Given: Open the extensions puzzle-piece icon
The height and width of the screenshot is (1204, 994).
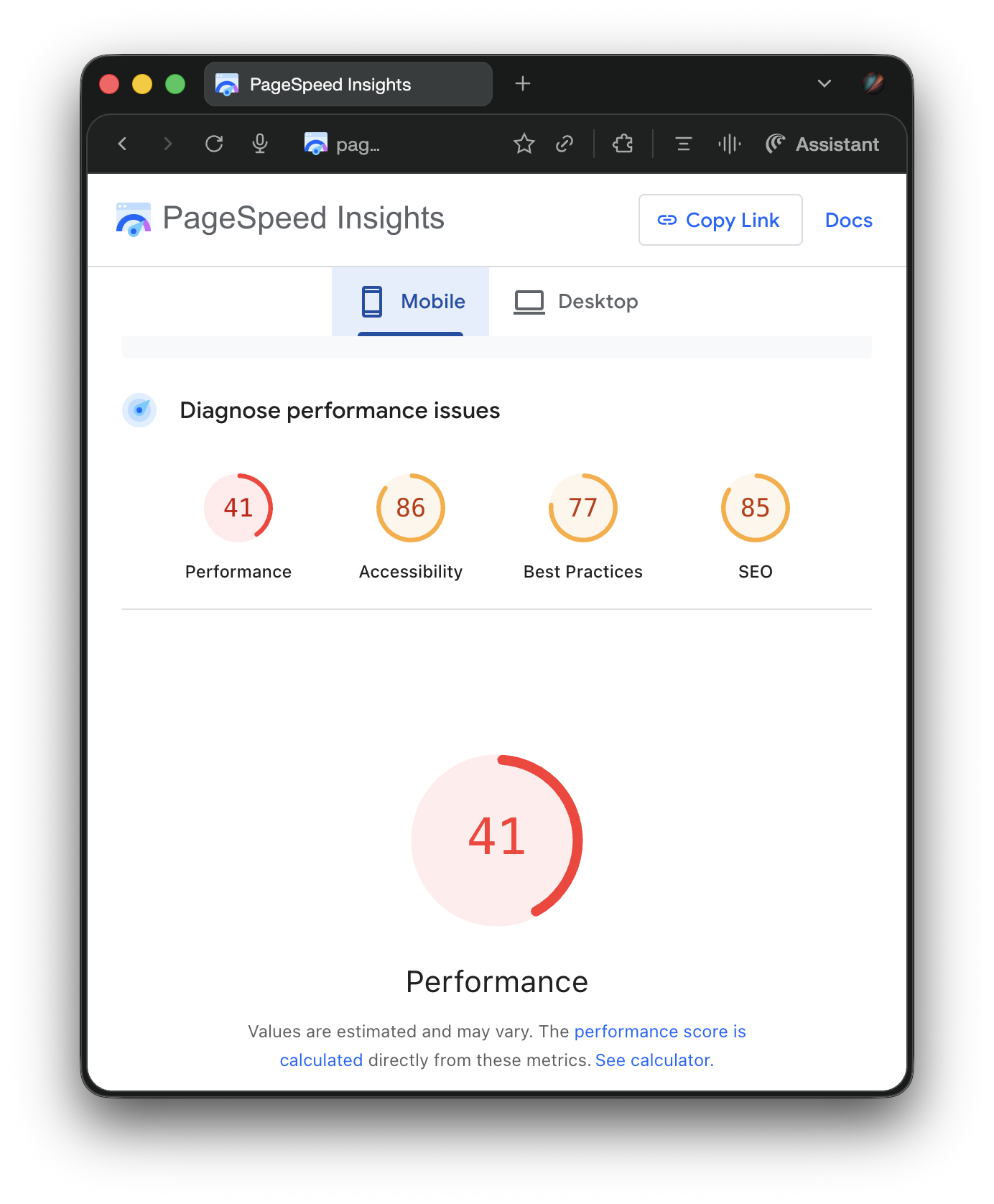Looking at the screenshot, I should [623, 144].
